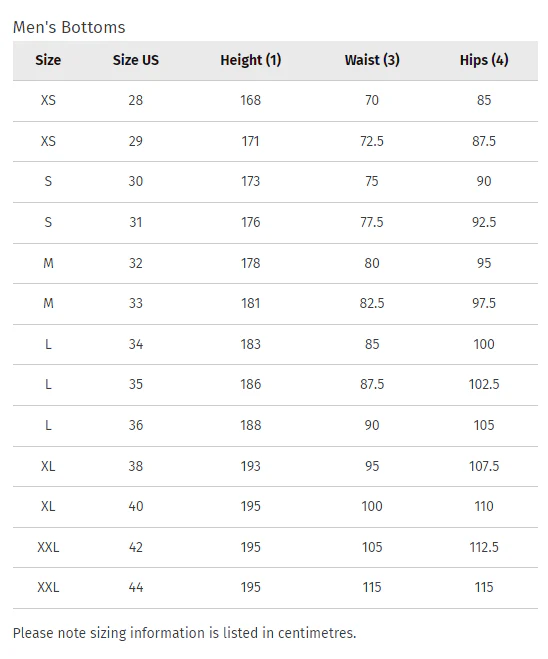Select waist value 82.5
The width and height of the screenshot is (548, 659).
[x=372, y=303]
